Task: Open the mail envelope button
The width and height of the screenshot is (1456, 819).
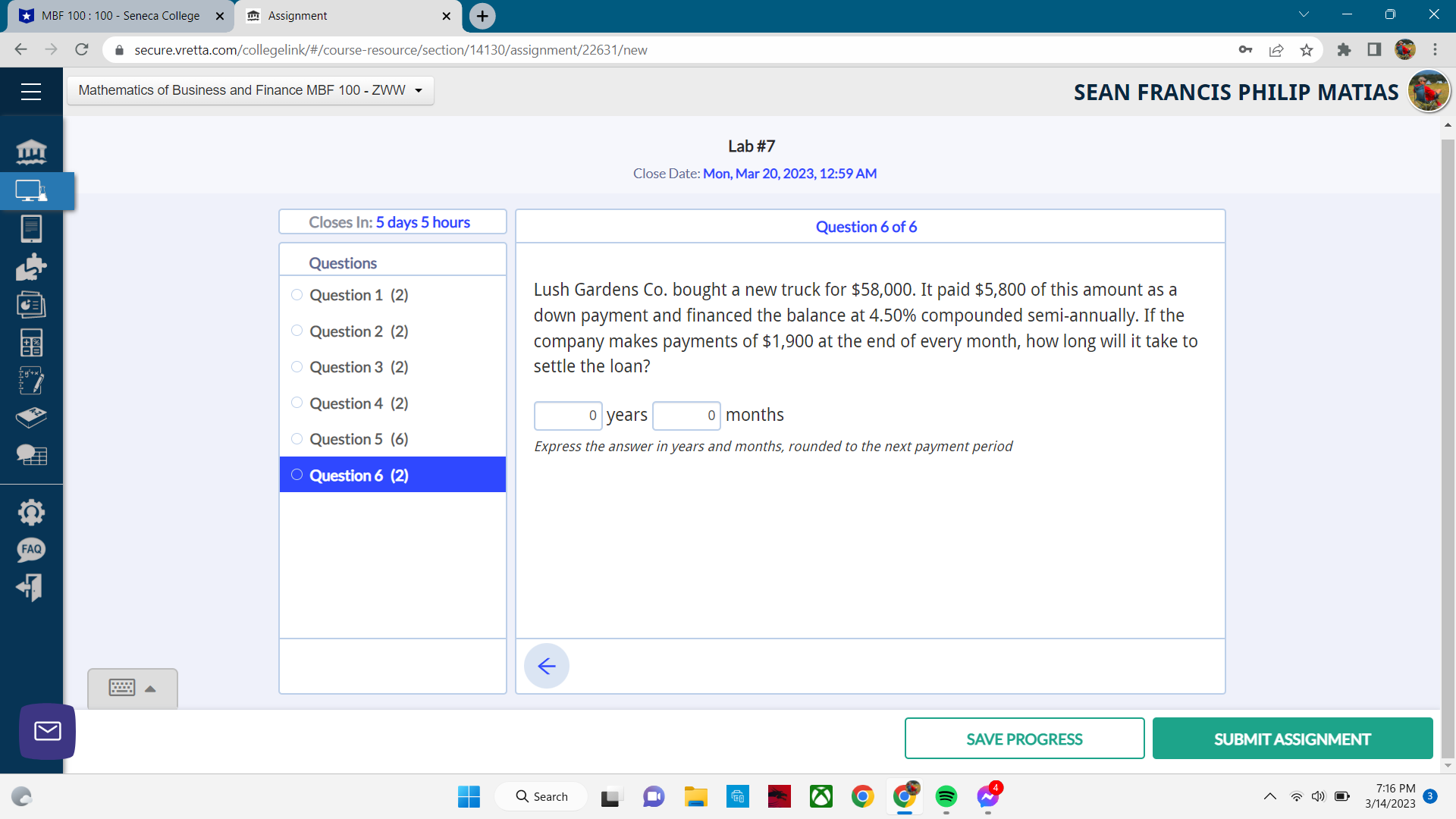Action: coord(48,731)
